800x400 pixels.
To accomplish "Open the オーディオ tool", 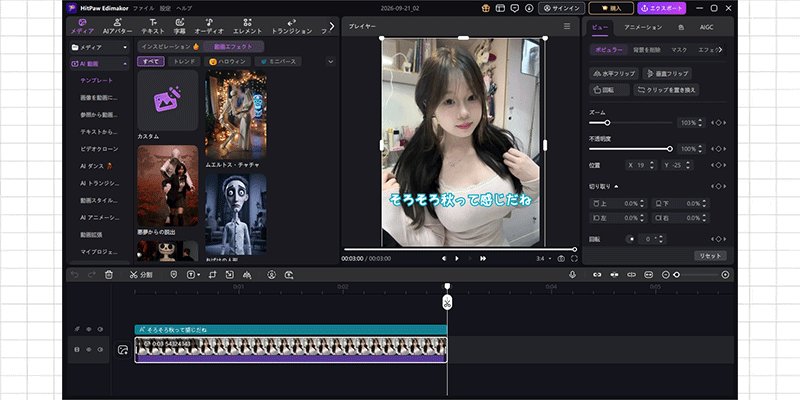I will pyautogui.click(x=209, y=27).
